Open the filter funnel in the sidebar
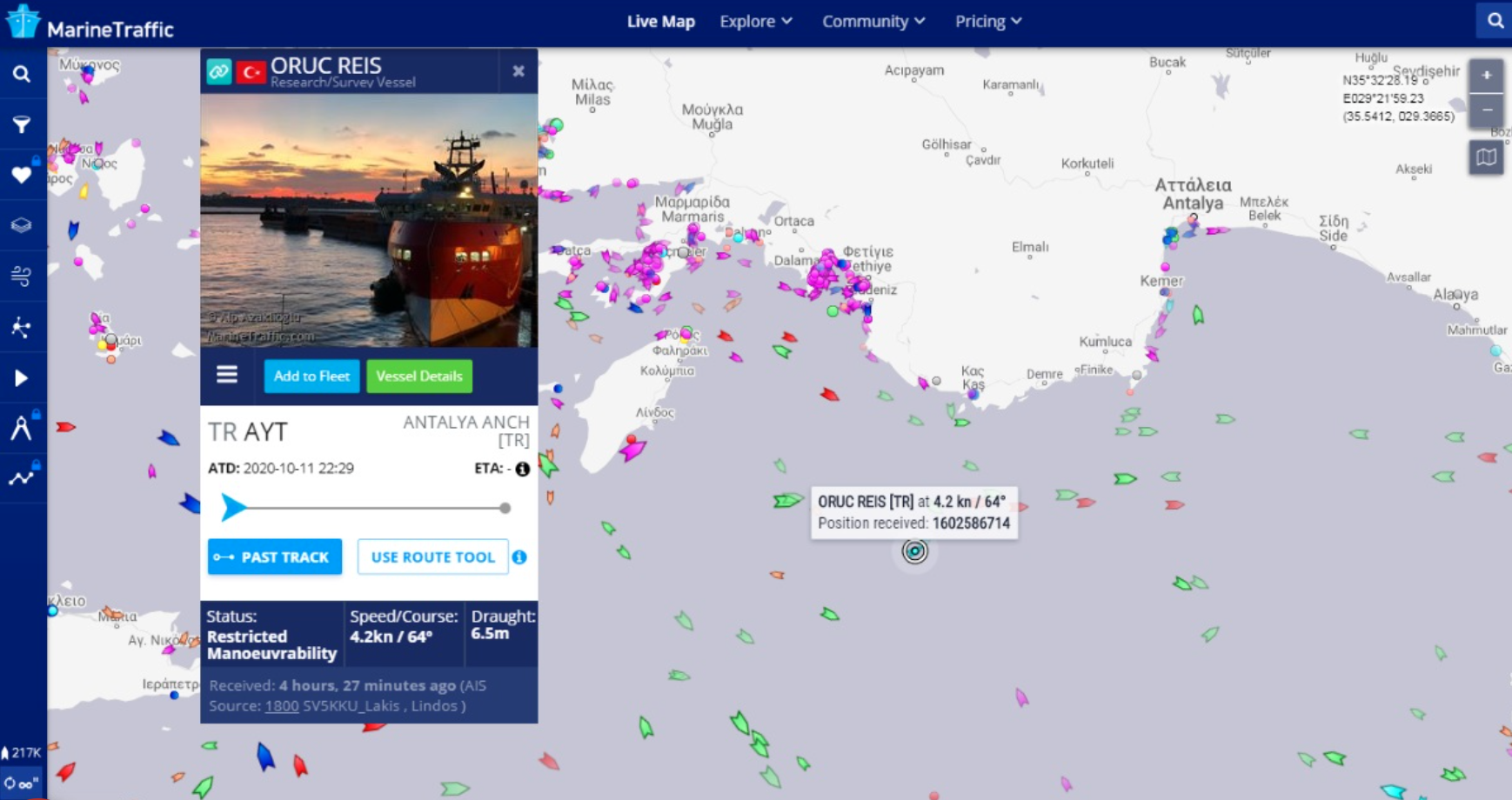1512x800 pixels. pyautogui.click(x=22, y=124)
